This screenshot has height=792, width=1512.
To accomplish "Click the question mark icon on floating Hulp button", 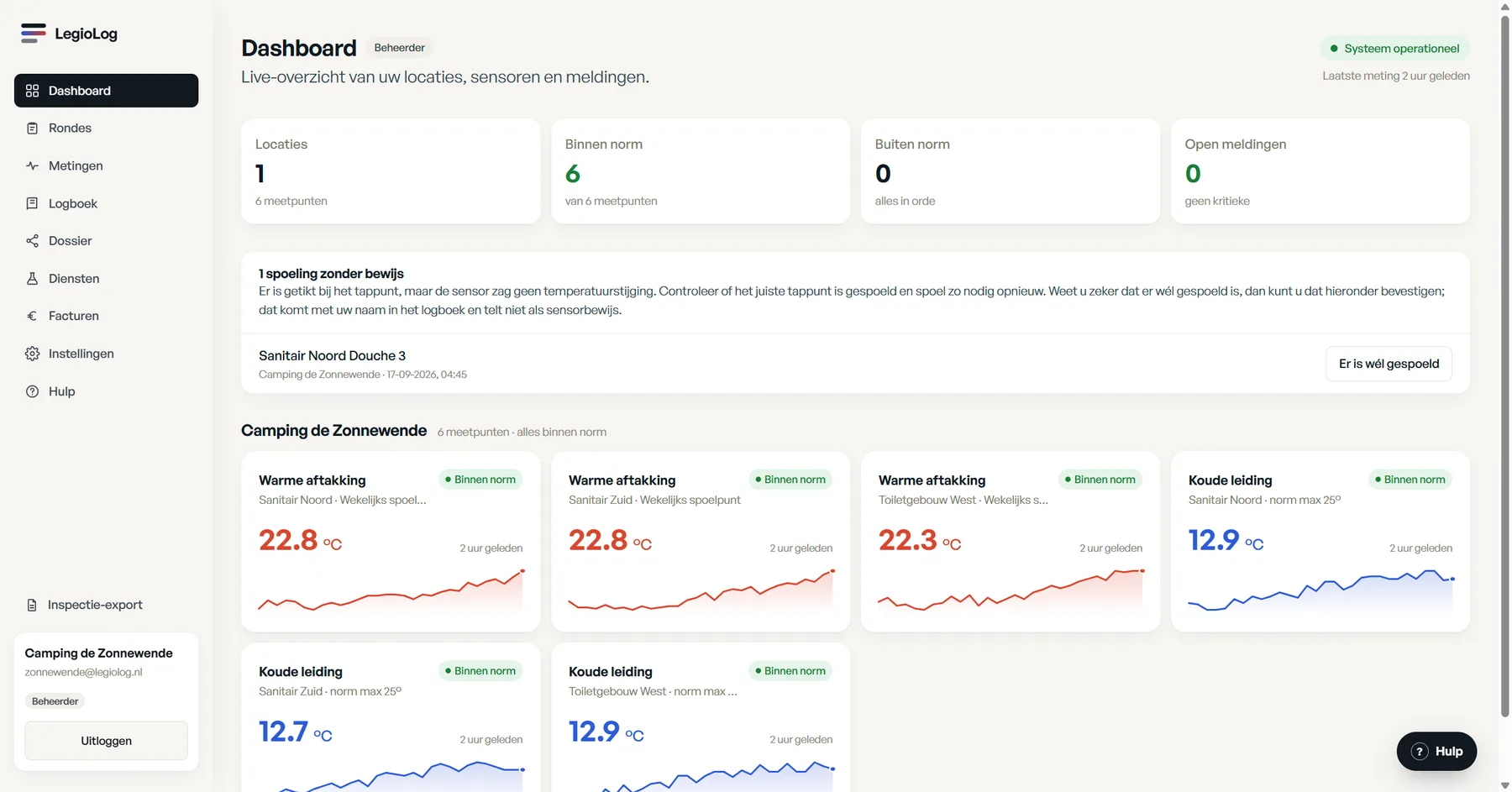I will click(x=1420, y=752).
